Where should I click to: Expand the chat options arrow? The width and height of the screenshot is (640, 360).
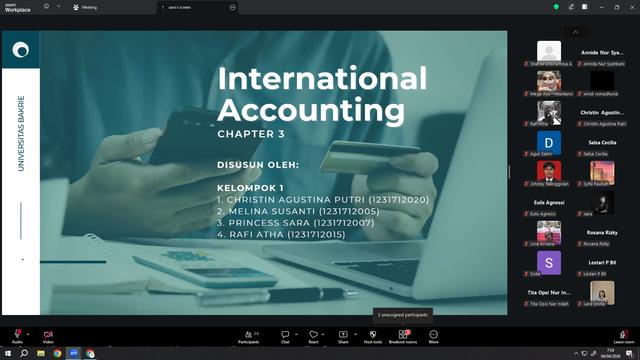click(x=296, y=334)
